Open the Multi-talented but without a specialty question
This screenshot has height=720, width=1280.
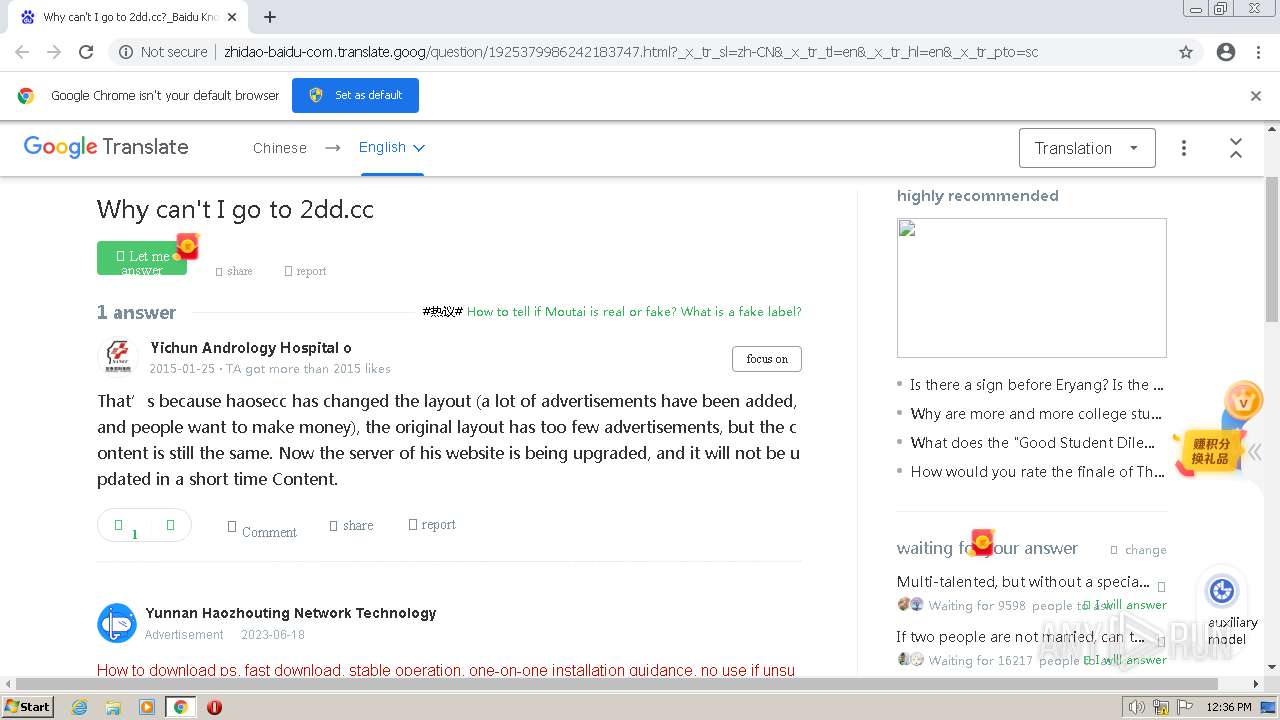[1023, 582]
